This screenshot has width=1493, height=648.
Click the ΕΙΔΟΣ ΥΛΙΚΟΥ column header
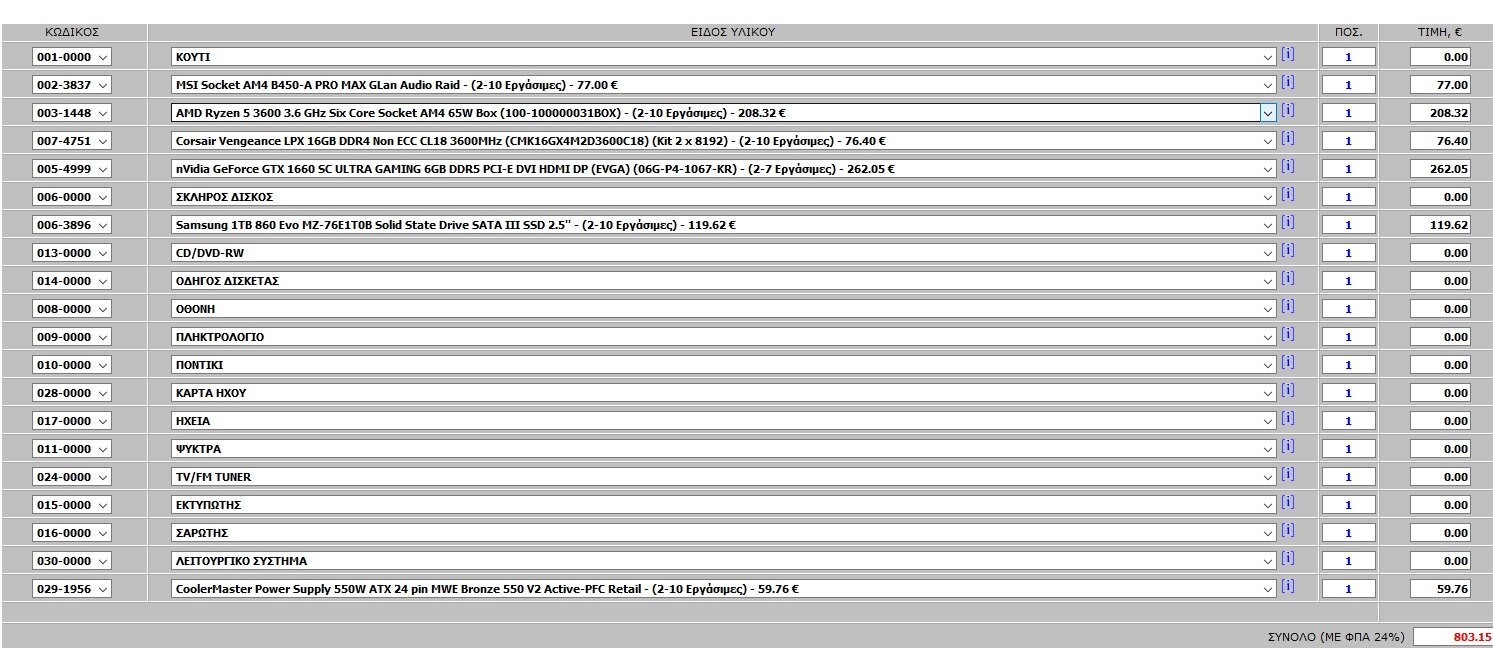[x=733, y=32]
